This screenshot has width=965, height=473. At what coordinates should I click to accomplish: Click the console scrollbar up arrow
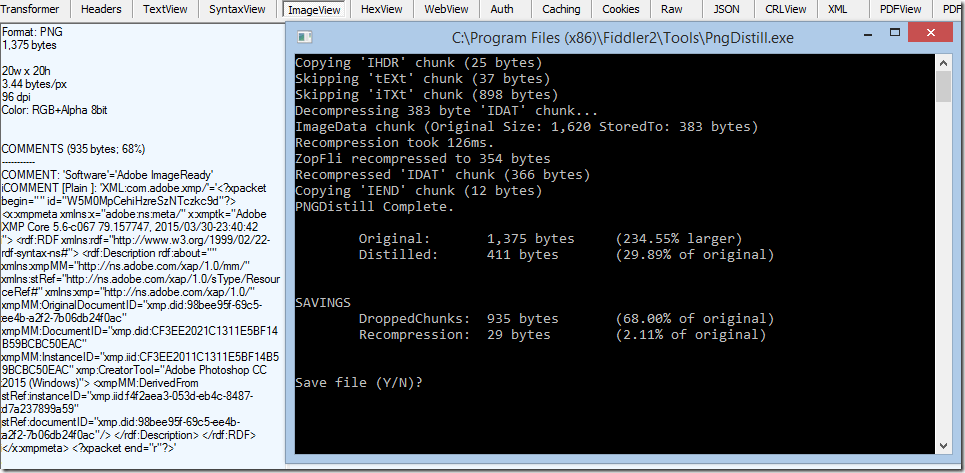[942, 62]
